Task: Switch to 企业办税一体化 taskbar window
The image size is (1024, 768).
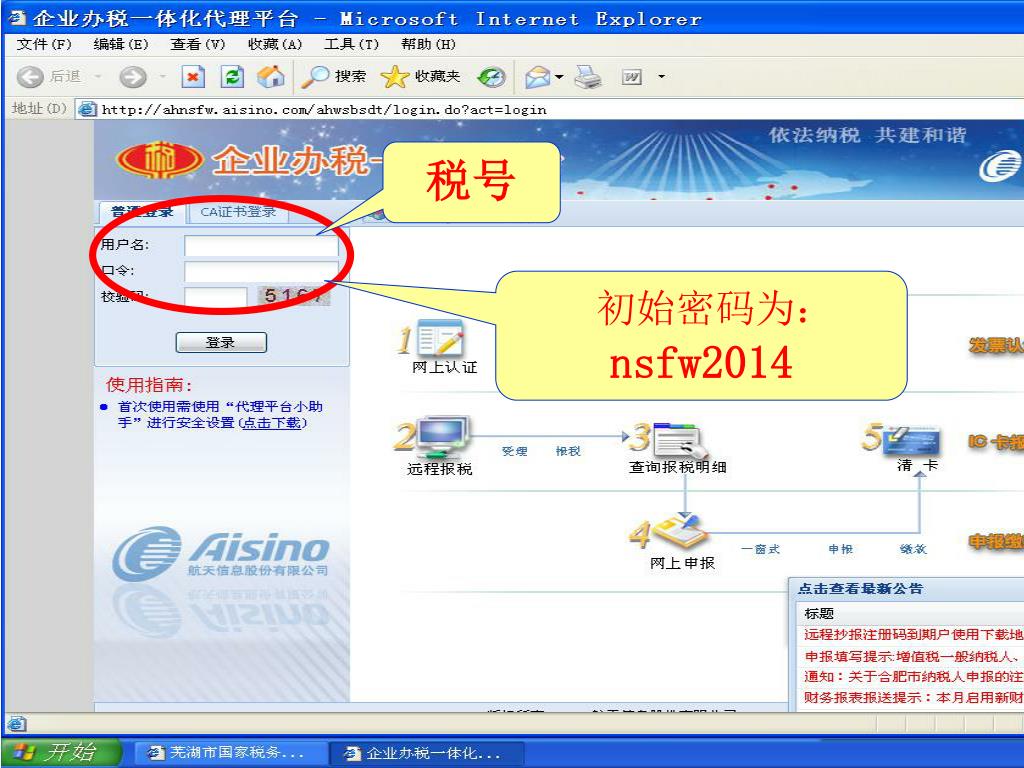Action: coord(426,753)
